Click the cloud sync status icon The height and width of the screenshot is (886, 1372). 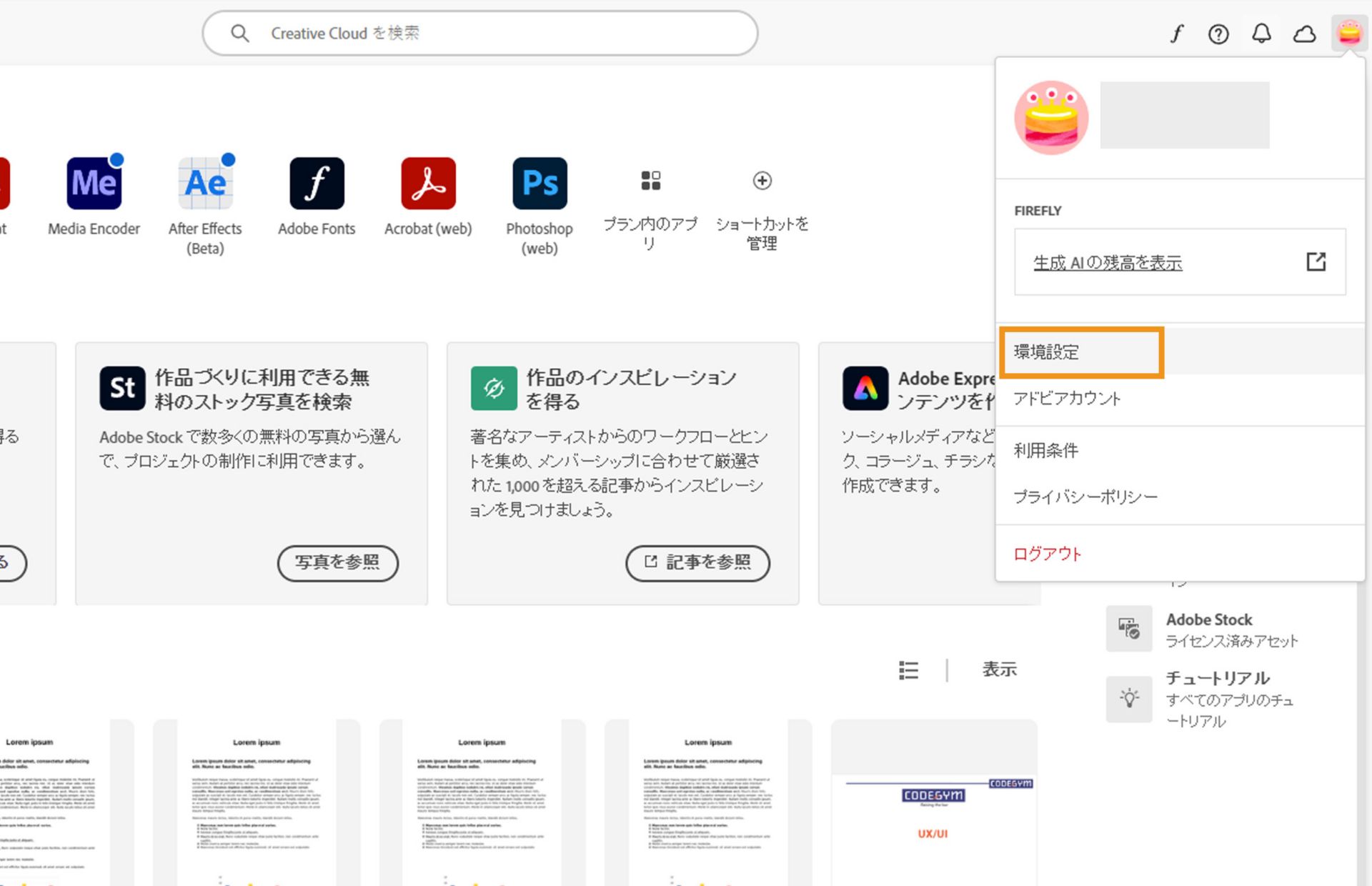point(1304,34)
